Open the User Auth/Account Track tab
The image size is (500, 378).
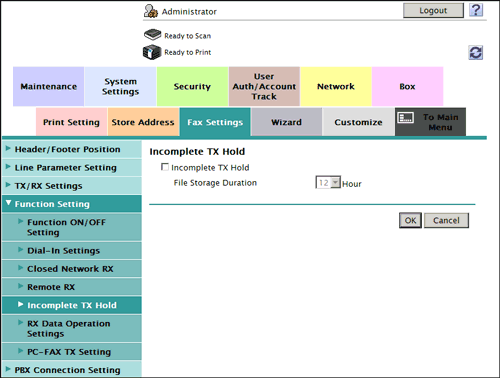pyautogui.click(x=264, y=86)
